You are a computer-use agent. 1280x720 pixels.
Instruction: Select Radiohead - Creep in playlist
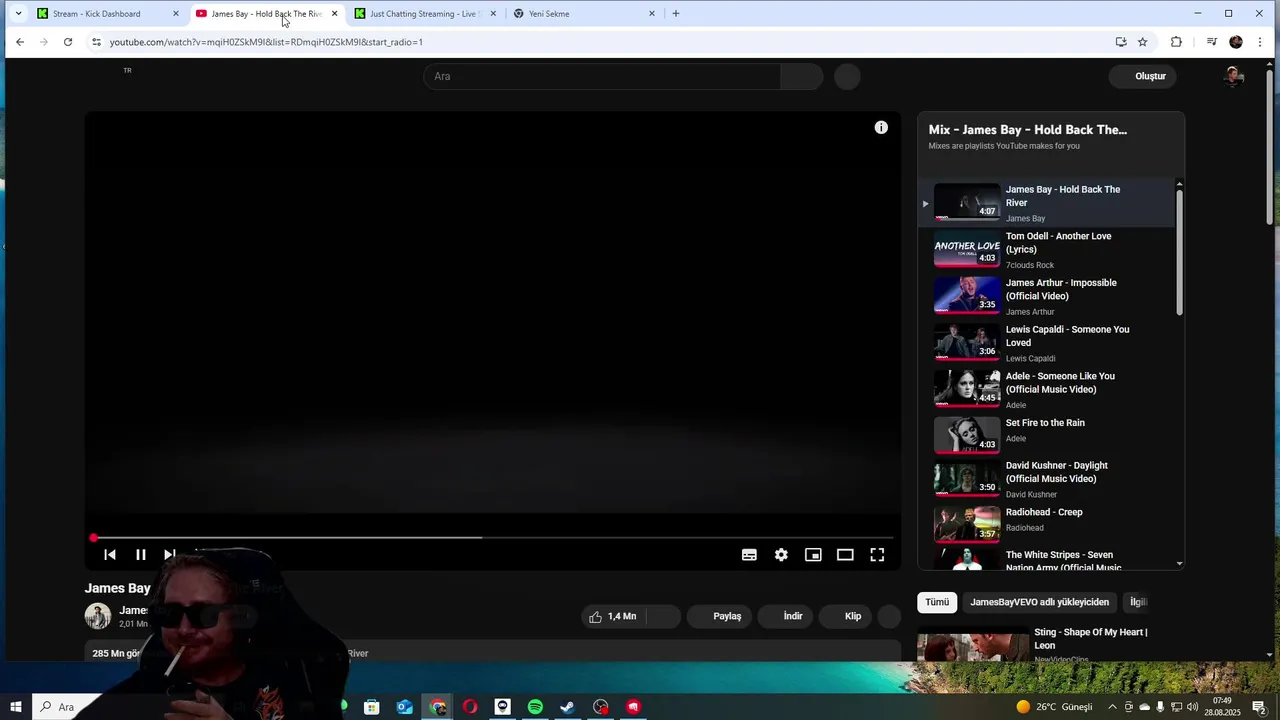pyautogui.click(x=1046, y=522)
